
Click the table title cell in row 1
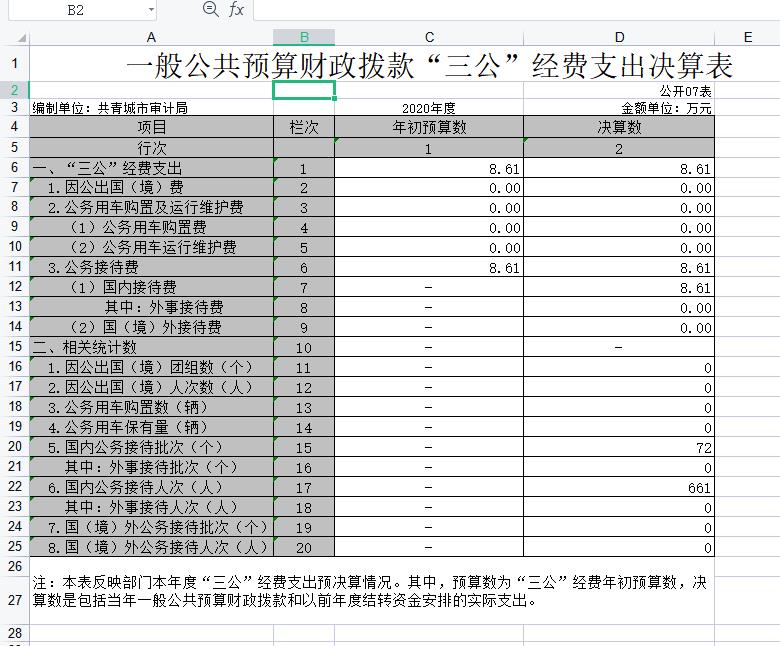coord(430,65)
